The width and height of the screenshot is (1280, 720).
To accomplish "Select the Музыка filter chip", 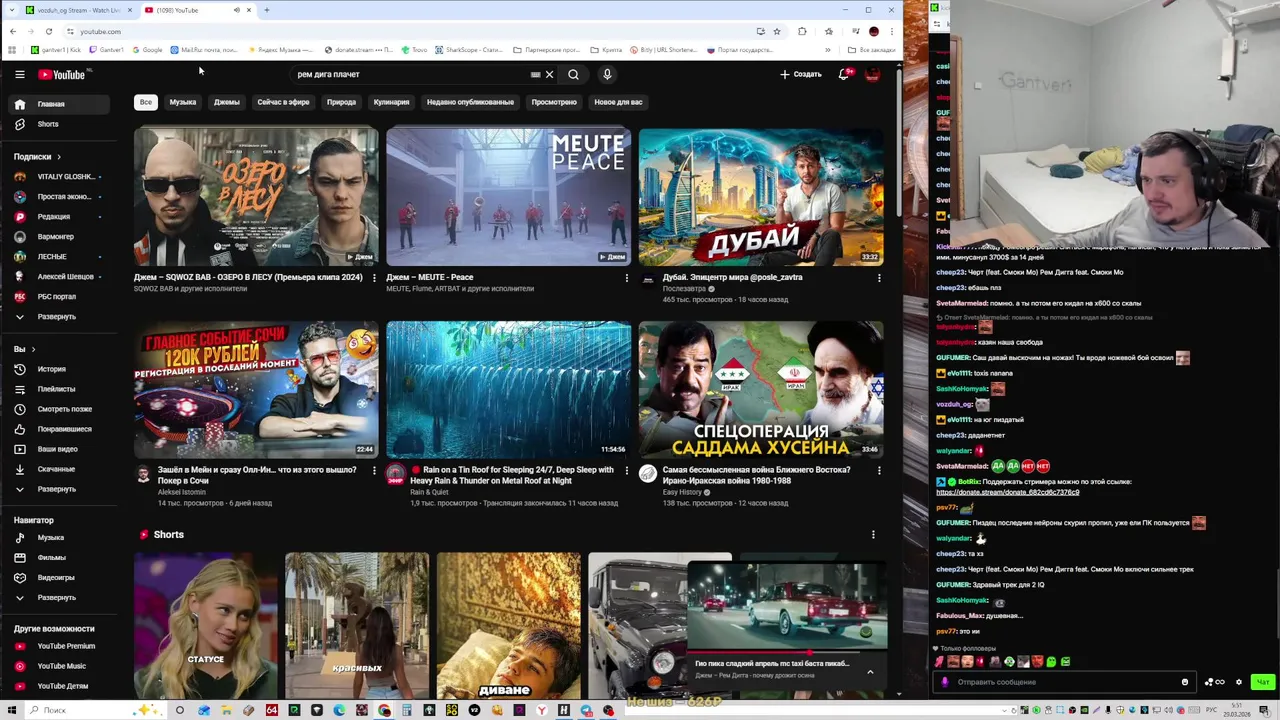I will [x=183, y=102].
